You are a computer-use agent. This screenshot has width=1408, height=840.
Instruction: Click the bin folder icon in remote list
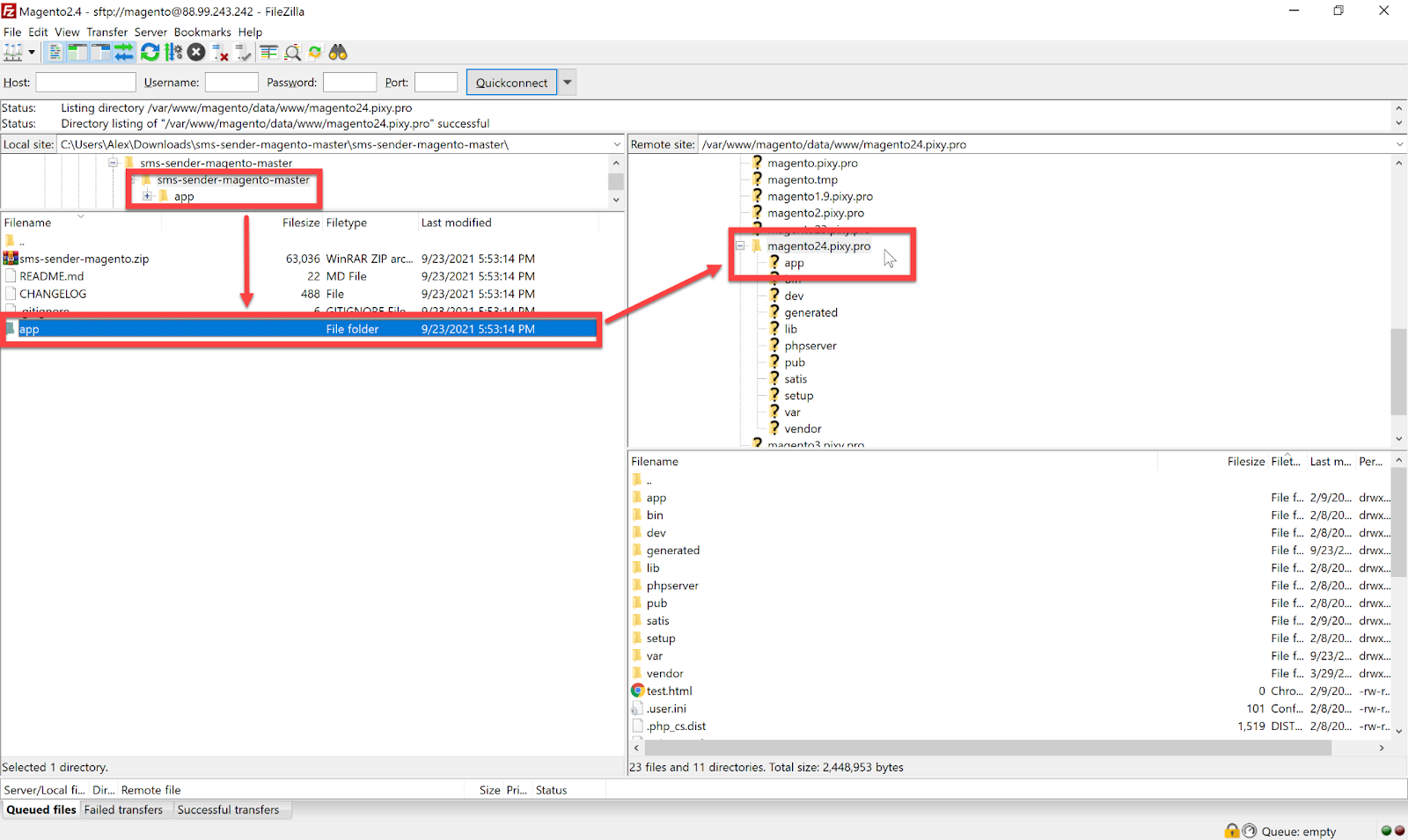pyautogui.click(x=637, y=515)
